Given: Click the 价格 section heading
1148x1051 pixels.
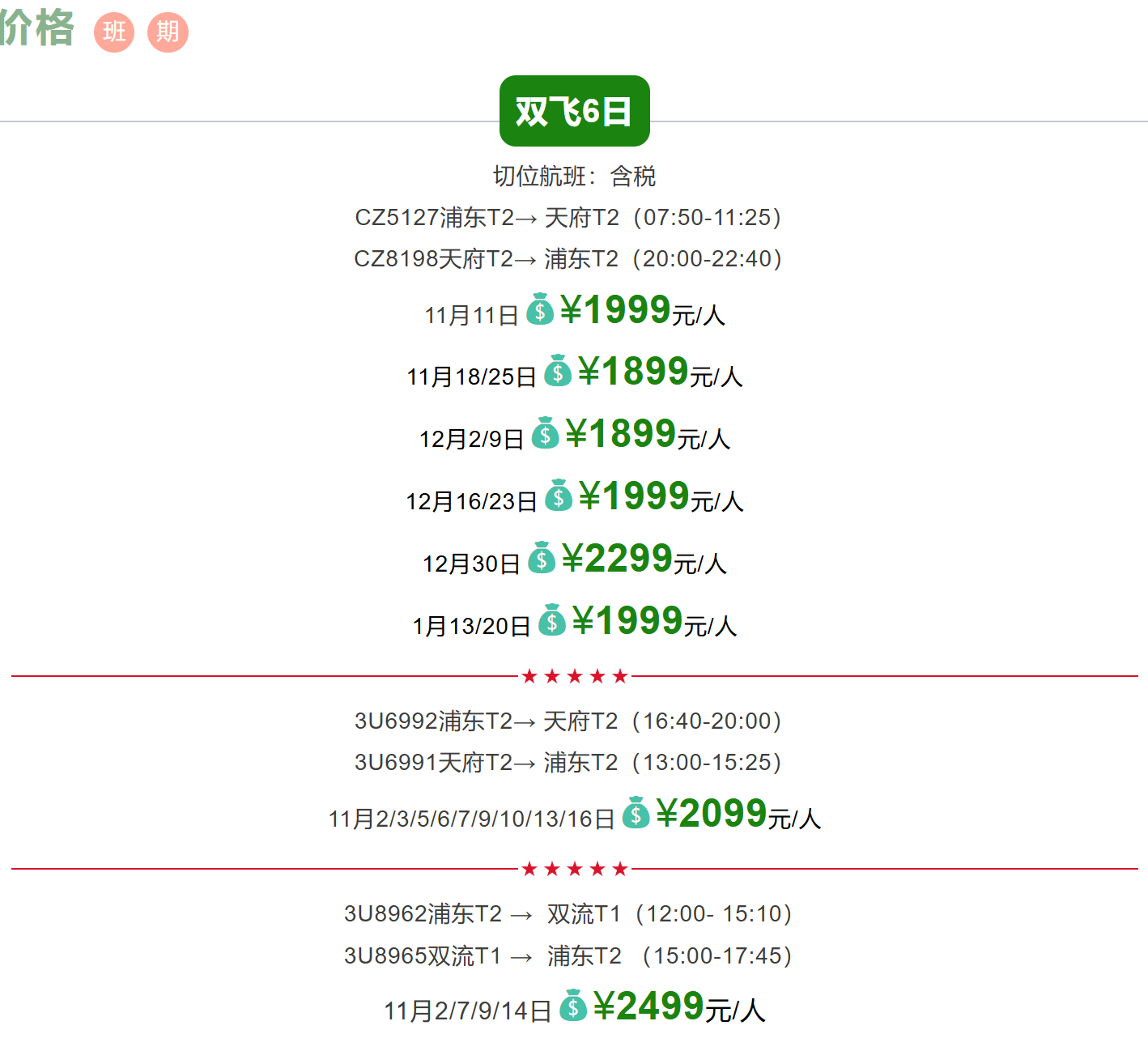Looking at the screenshot, I should click(x=37, y=28).
